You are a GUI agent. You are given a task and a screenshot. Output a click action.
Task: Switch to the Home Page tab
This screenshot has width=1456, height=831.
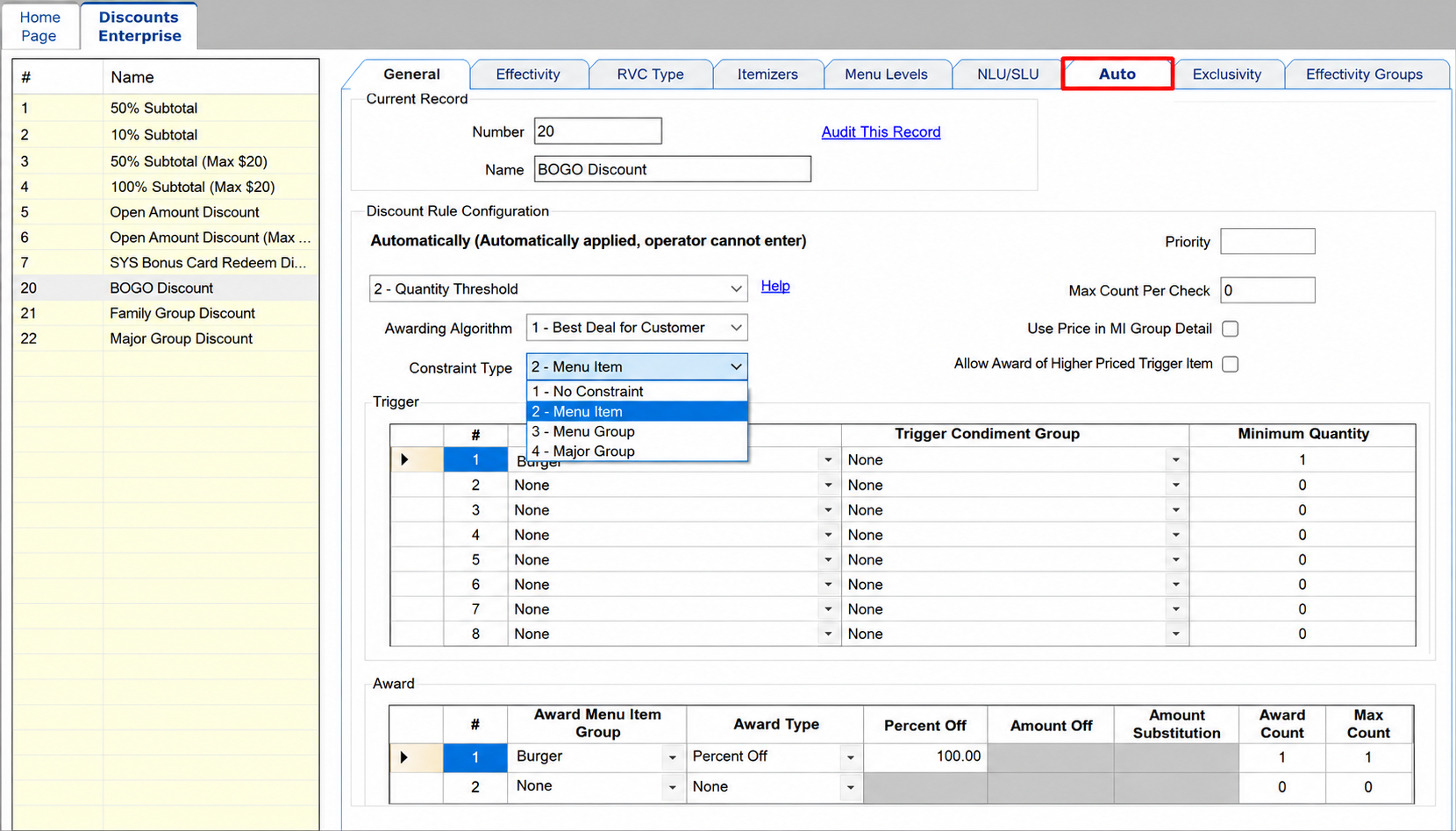(39, 26)
